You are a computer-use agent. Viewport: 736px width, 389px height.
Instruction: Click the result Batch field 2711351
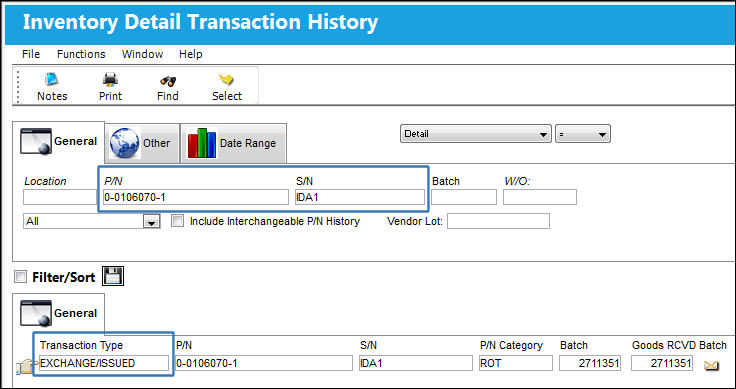(x=590, y=363)
